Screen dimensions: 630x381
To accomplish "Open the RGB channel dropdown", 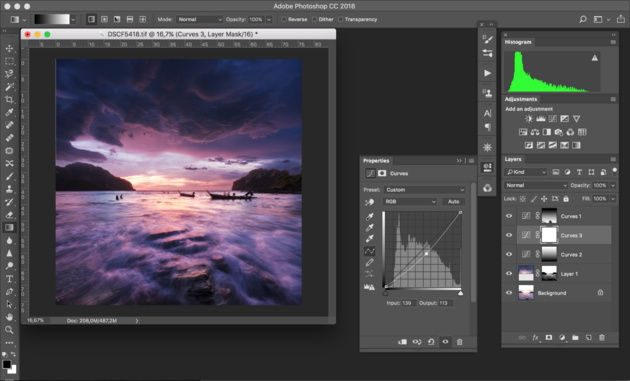I will pos(410,201).
